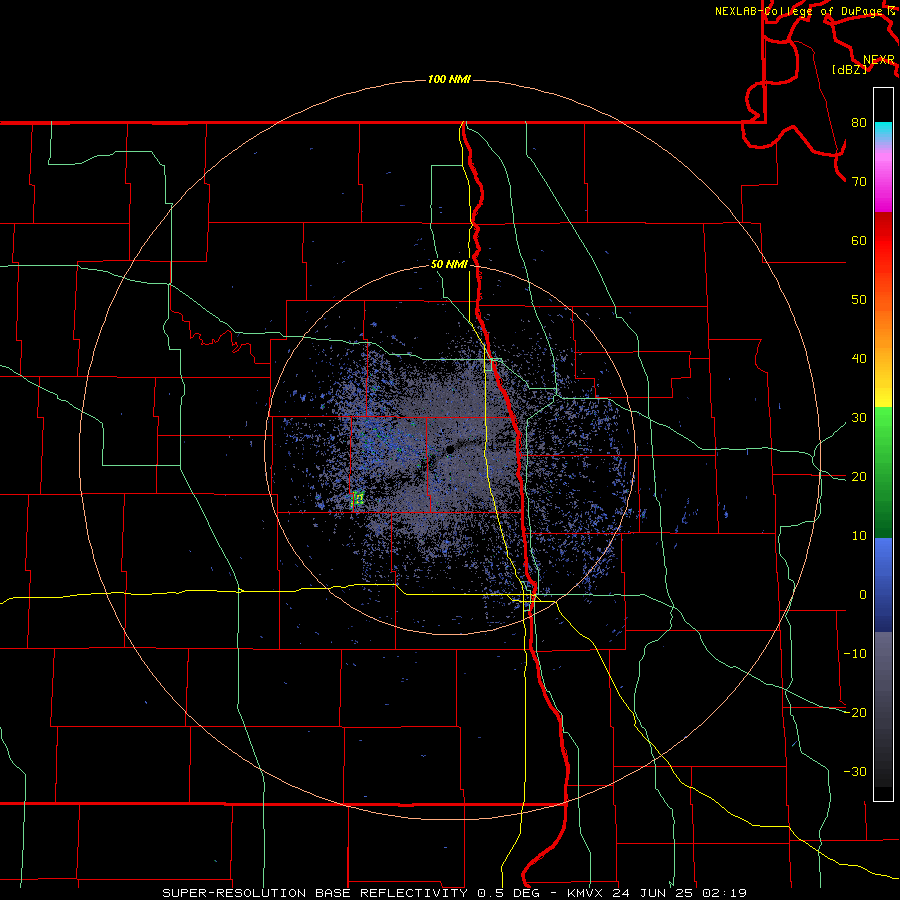The image size is (900, 900).
Task: Pick the blue band of the color bar
Action: coord(883,585)
